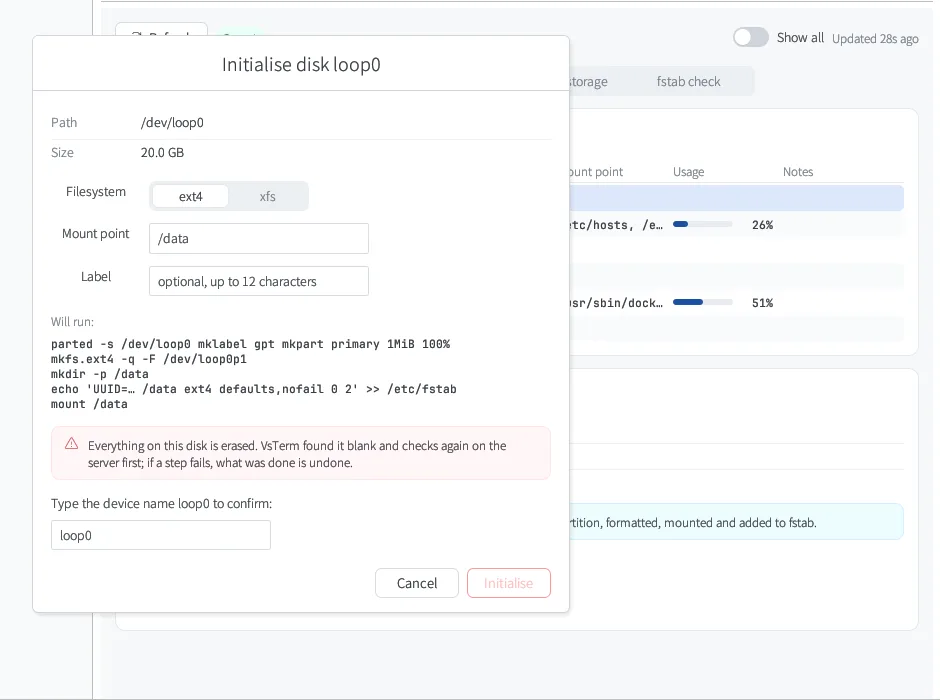Click the Notes column header
The height and width of the screenshot is (700, 940).
(798, 172)
